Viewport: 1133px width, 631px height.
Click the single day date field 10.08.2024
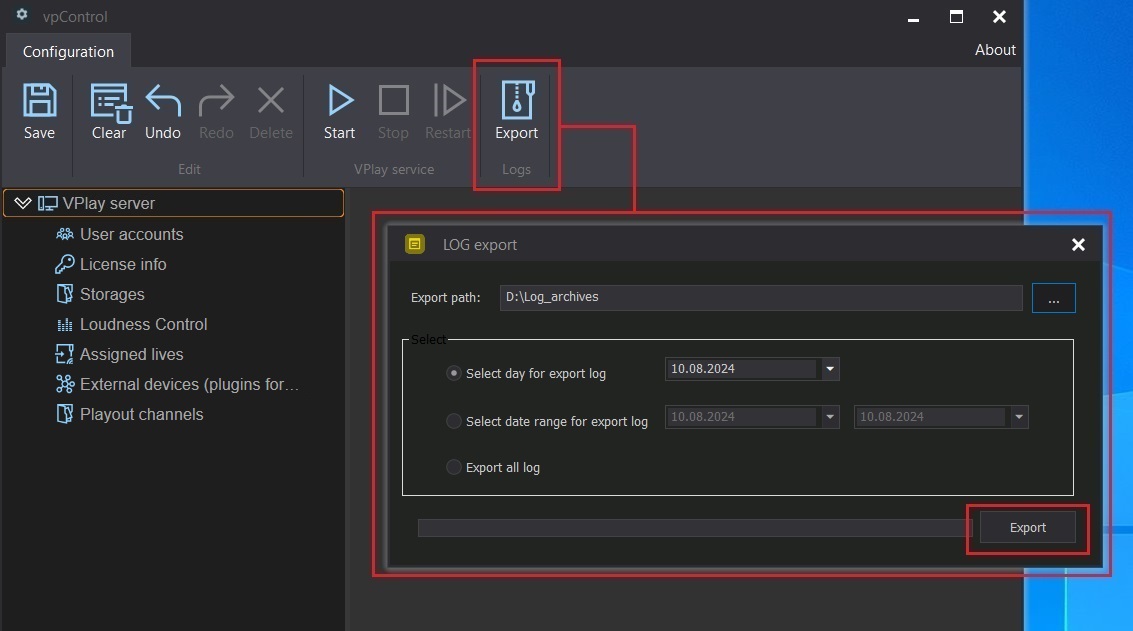coord(742,369)
